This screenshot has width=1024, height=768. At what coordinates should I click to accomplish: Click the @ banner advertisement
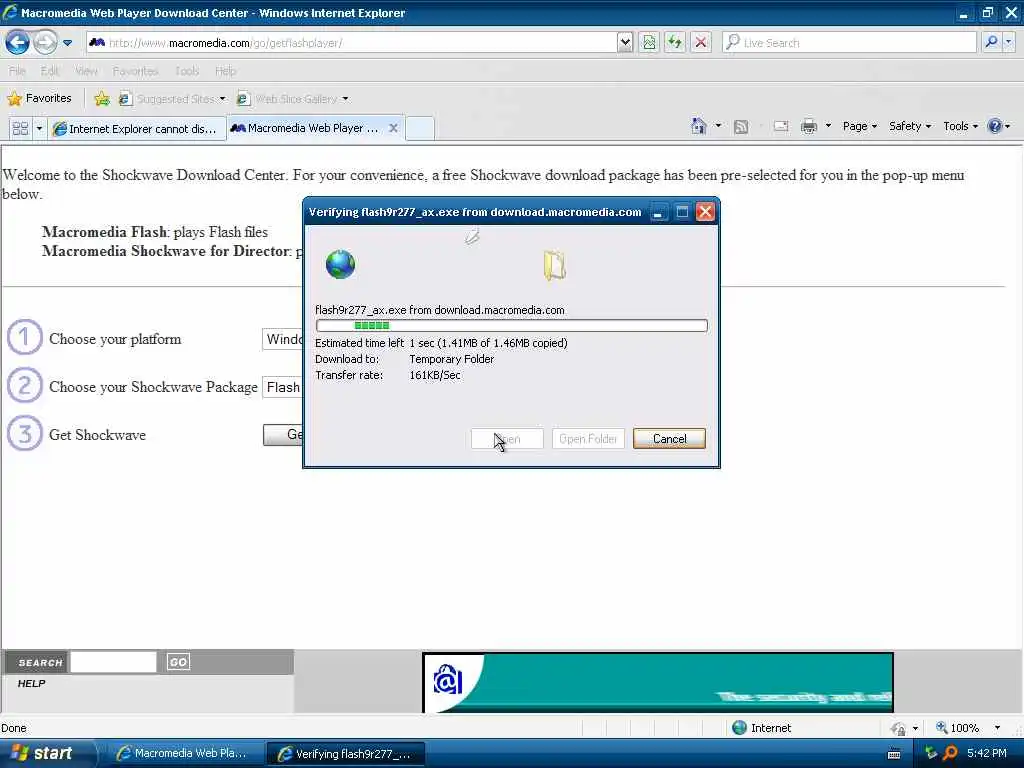(x=658, y=682)
